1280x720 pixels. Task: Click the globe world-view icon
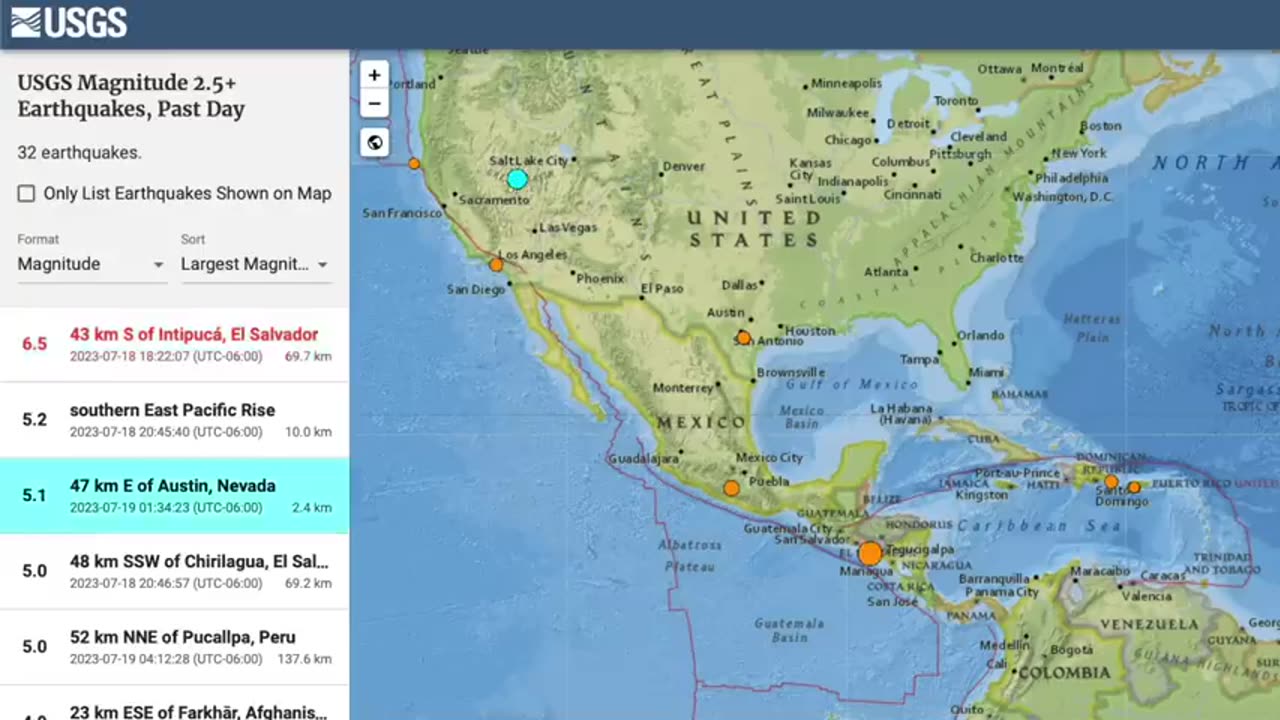coord(374,142)
